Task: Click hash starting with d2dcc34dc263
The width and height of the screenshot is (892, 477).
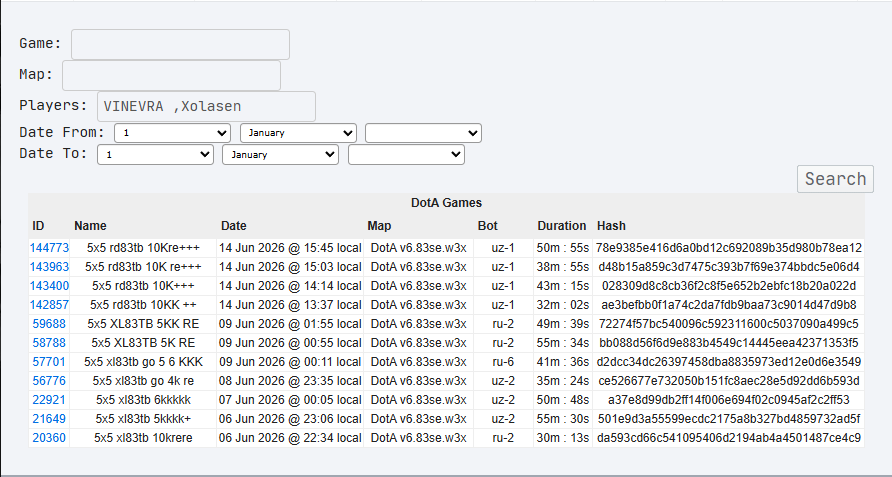Action: coord(729,361)
